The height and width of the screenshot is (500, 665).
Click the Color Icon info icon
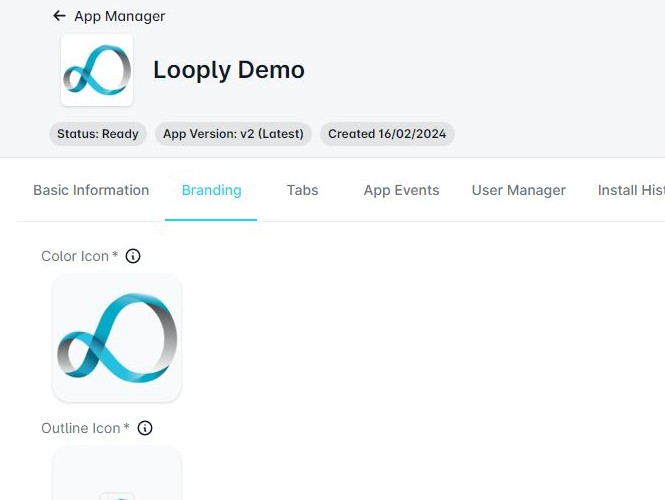click(x=133, y=256)
